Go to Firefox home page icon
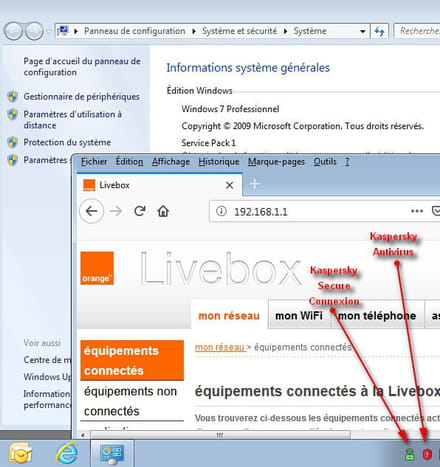The image size is (440, 467). [x=163, y=211]
